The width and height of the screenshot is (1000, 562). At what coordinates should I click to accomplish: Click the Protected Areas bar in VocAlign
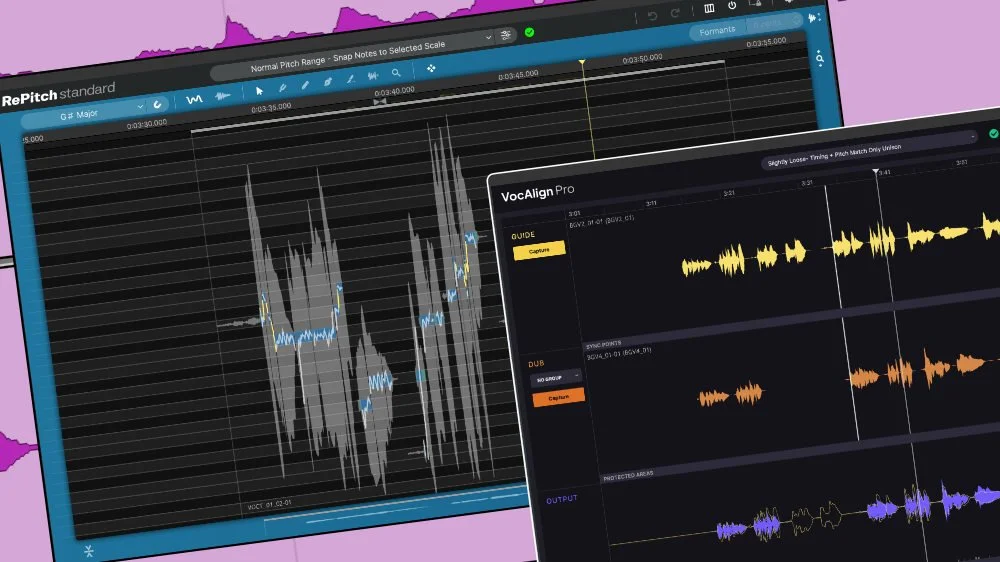pyautogui.click(x=800, y=453)
